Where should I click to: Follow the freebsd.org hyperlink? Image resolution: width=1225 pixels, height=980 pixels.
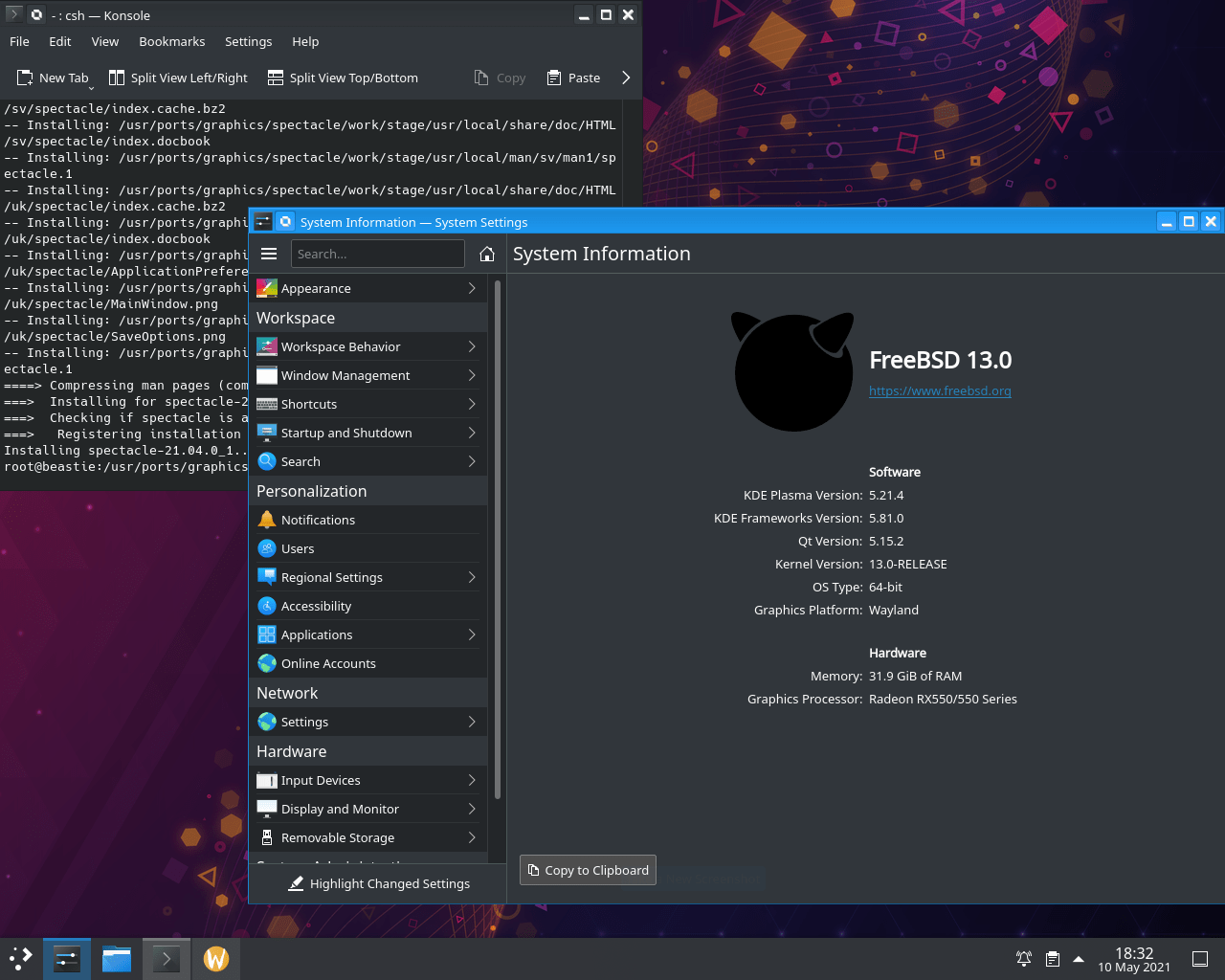[939, 390]
